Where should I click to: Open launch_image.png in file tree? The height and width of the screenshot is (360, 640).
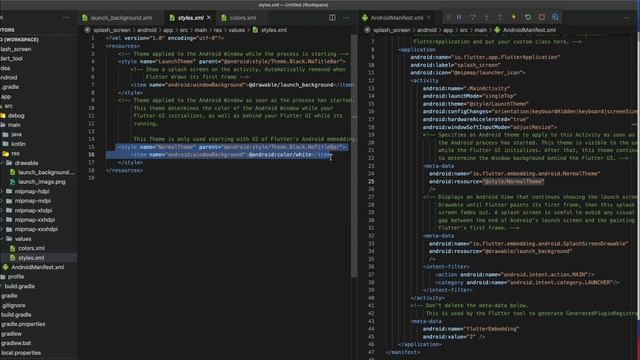point(42,182)
